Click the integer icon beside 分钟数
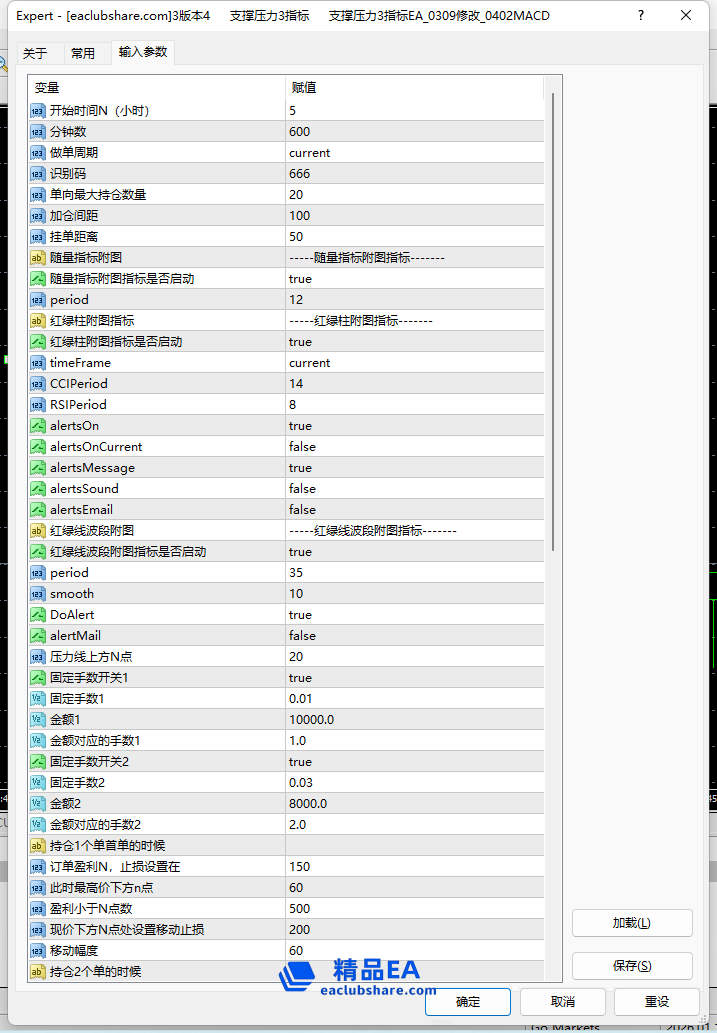Viewport: 717px width, 1033px height. [x=38, y=132]
